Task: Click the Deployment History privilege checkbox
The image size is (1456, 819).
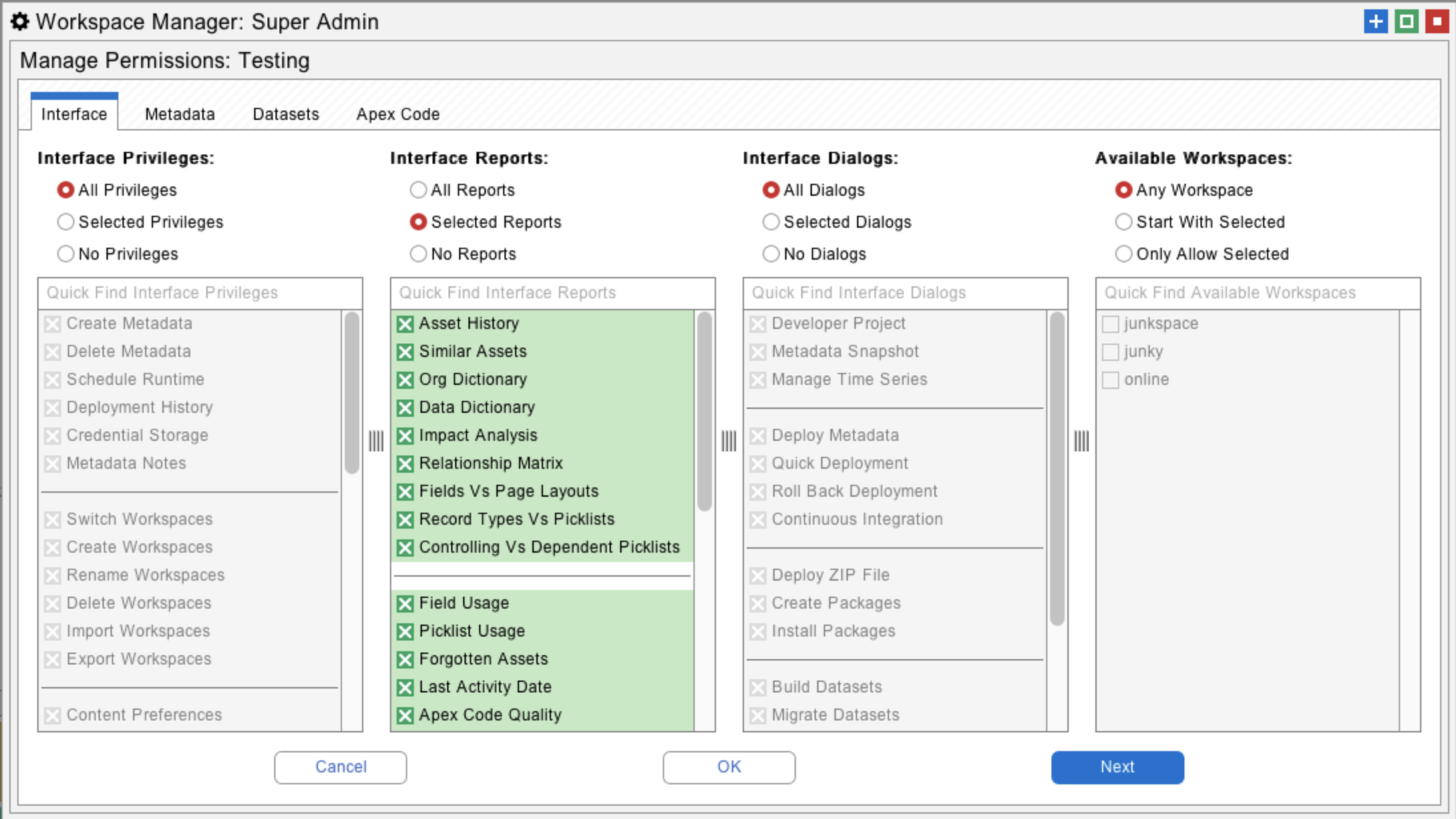Action: click(52, 408)
